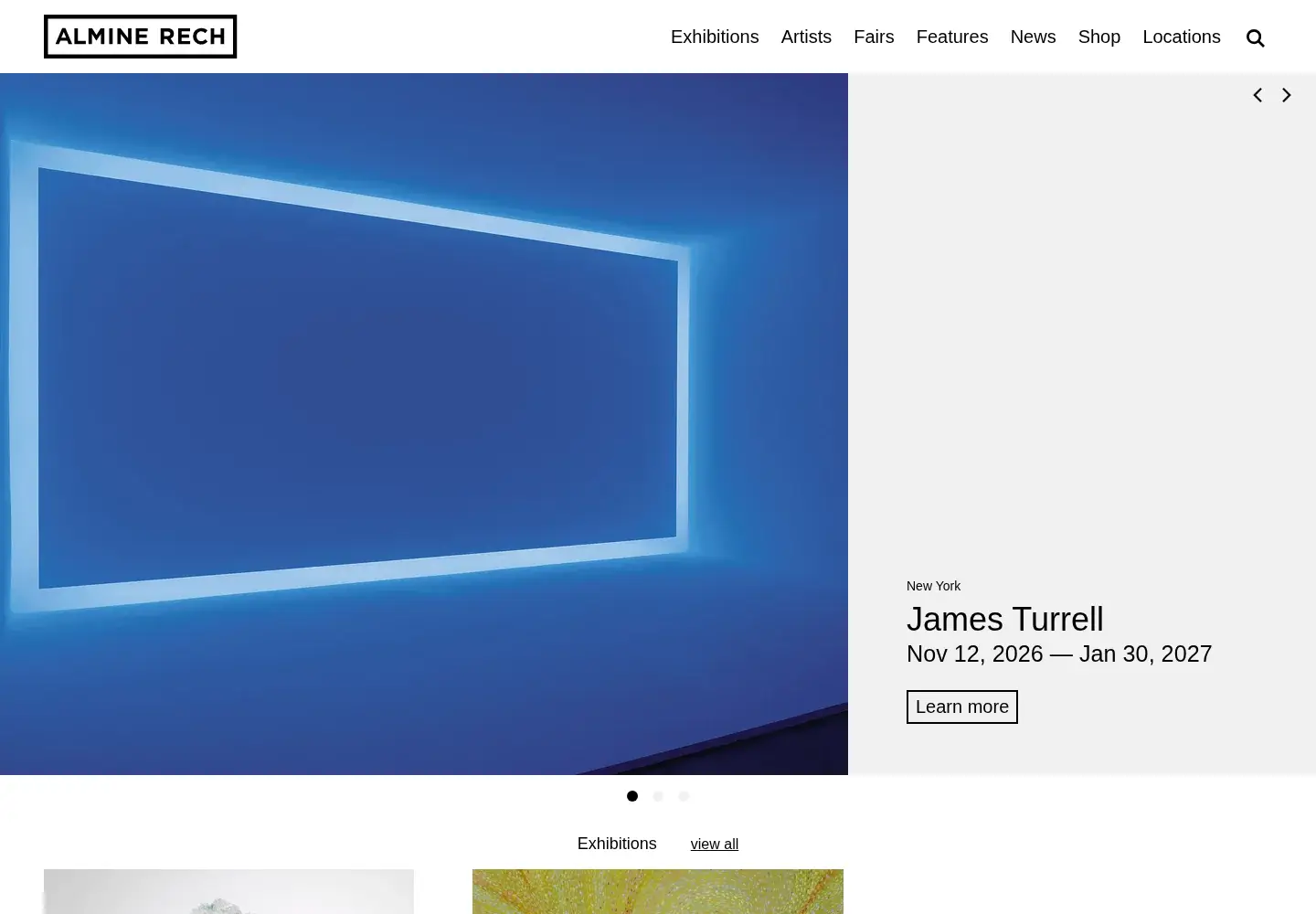Screen dimensions: 1316x914
Task: Open the Exhibitions menu item
Action: point(715,37)
